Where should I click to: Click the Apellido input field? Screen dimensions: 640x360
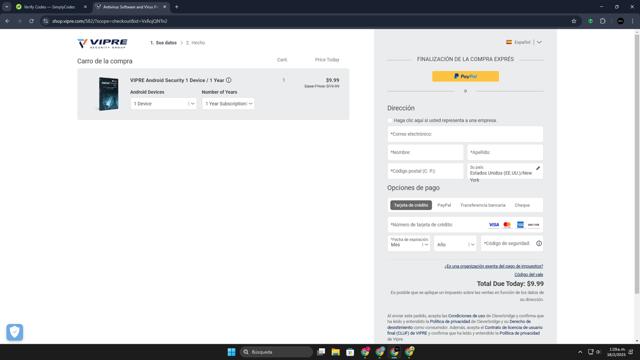505,152
